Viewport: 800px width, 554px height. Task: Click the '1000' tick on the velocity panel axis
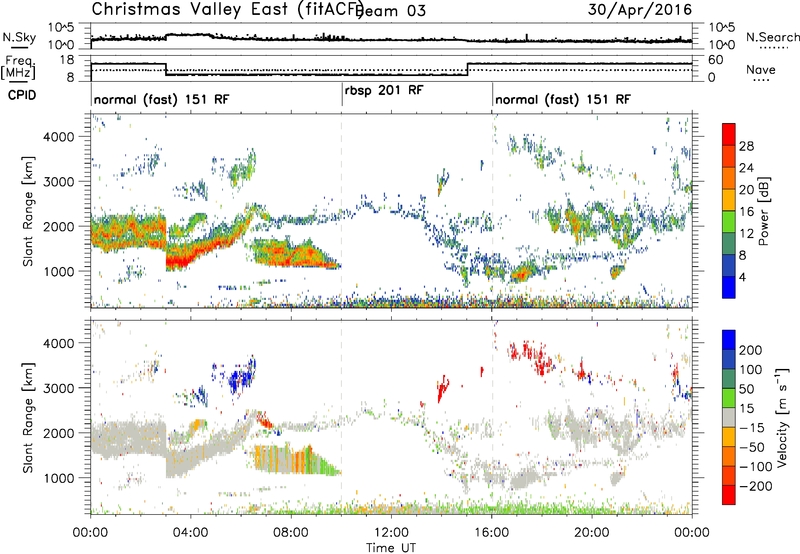coord(59,478)
